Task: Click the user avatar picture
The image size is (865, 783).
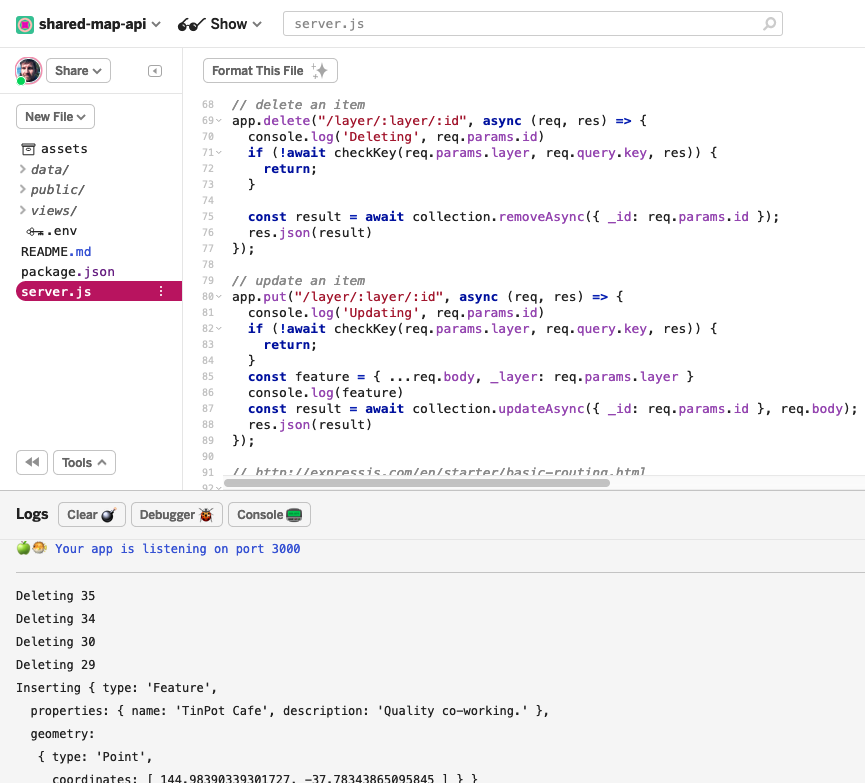Action: [x=29, y=70]
